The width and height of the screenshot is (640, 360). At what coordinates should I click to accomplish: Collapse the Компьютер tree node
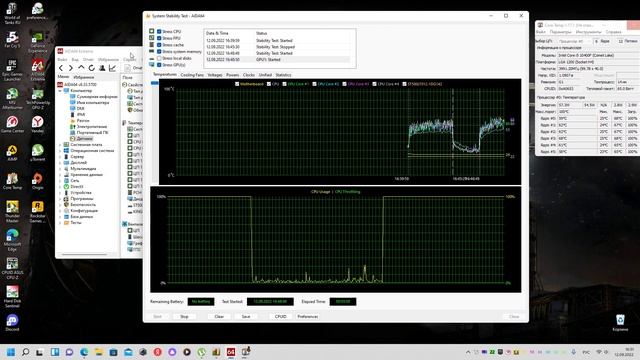pos(60,91)
